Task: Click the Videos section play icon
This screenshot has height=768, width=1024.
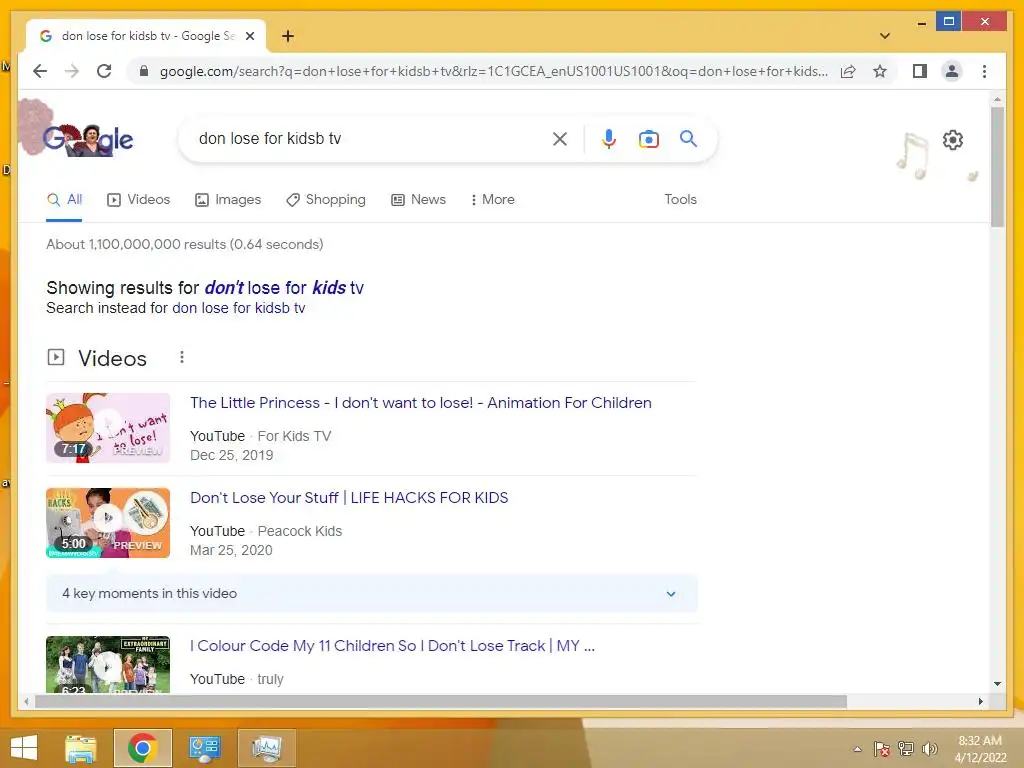Action: tap(56, 357)
